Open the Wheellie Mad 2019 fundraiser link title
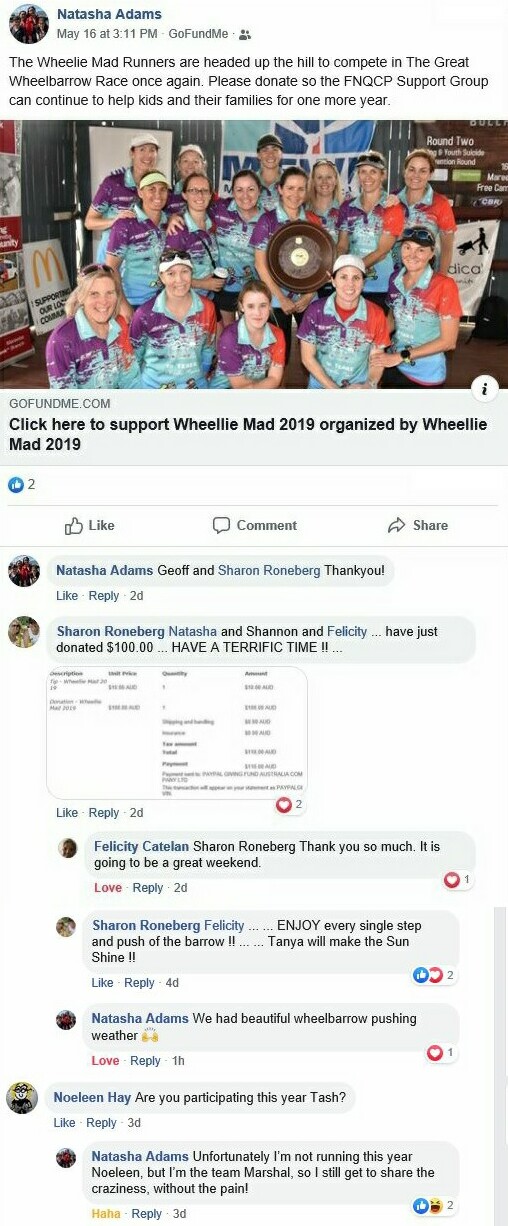This screenshot has height=1226, width=508. coord(248,434)
